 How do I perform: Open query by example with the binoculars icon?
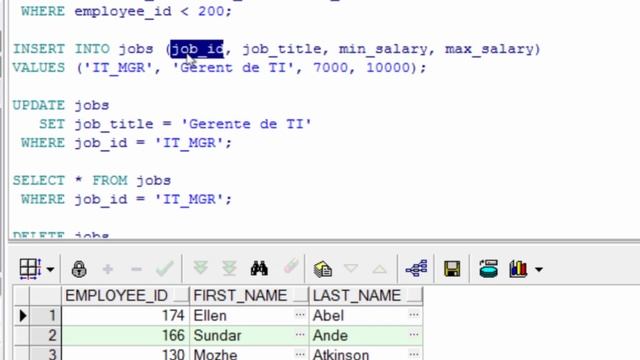(x=259, y=269)
